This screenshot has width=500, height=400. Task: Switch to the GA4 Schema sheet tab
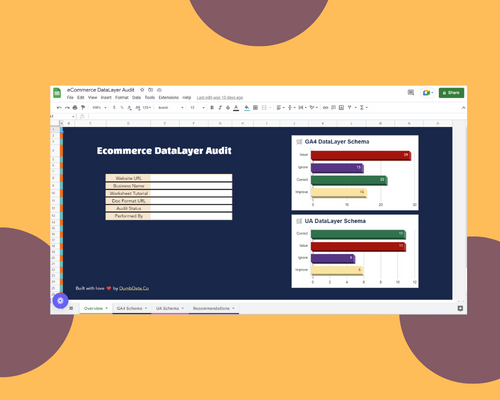click(x=132, y=308)
